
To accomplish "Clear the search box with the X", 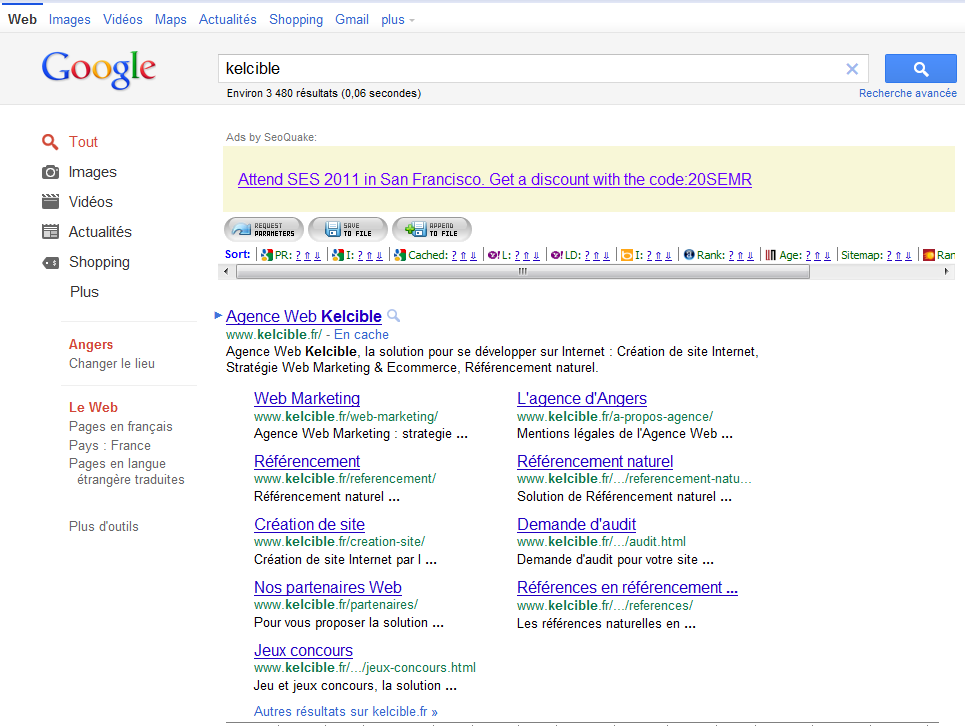I will tap(852, 69).
